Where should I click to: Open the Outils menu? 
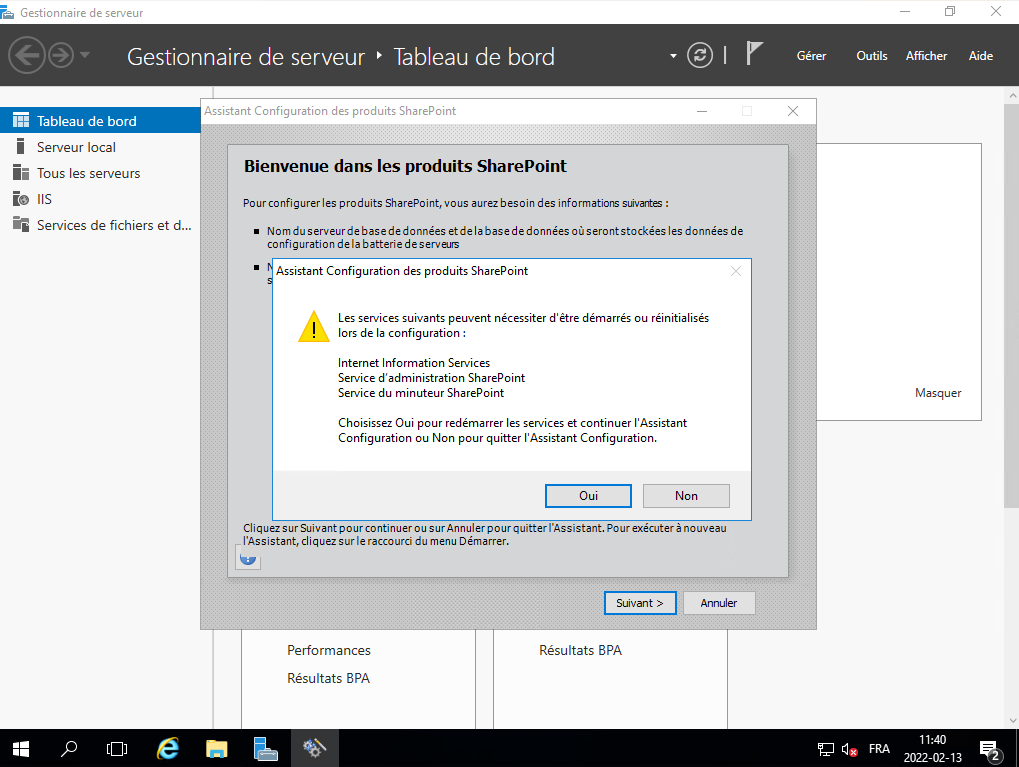pos(871,56)
